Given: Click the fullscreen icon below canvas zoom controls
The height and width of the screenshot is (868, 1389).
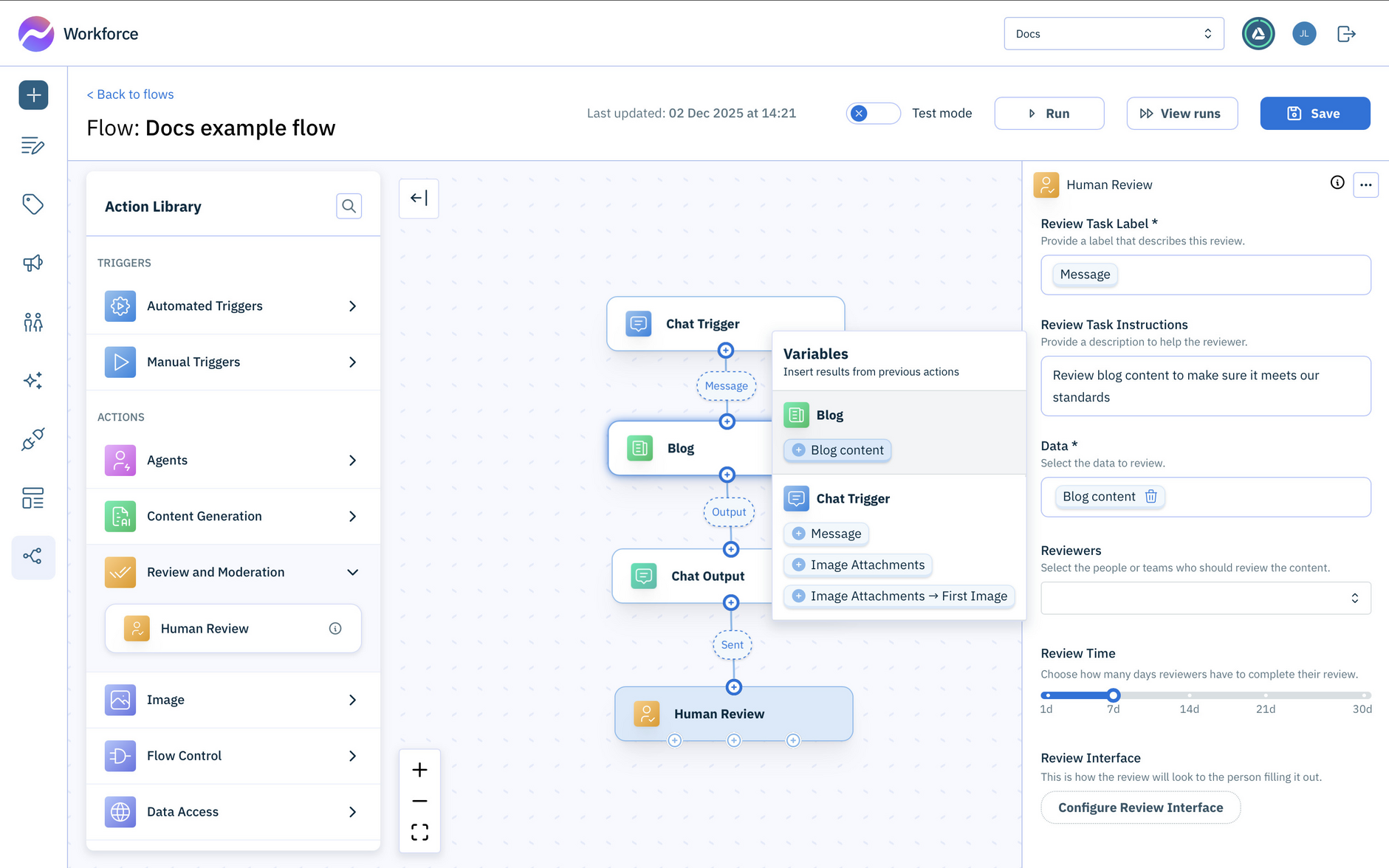Looking at the screenshot, I should 419,831.
